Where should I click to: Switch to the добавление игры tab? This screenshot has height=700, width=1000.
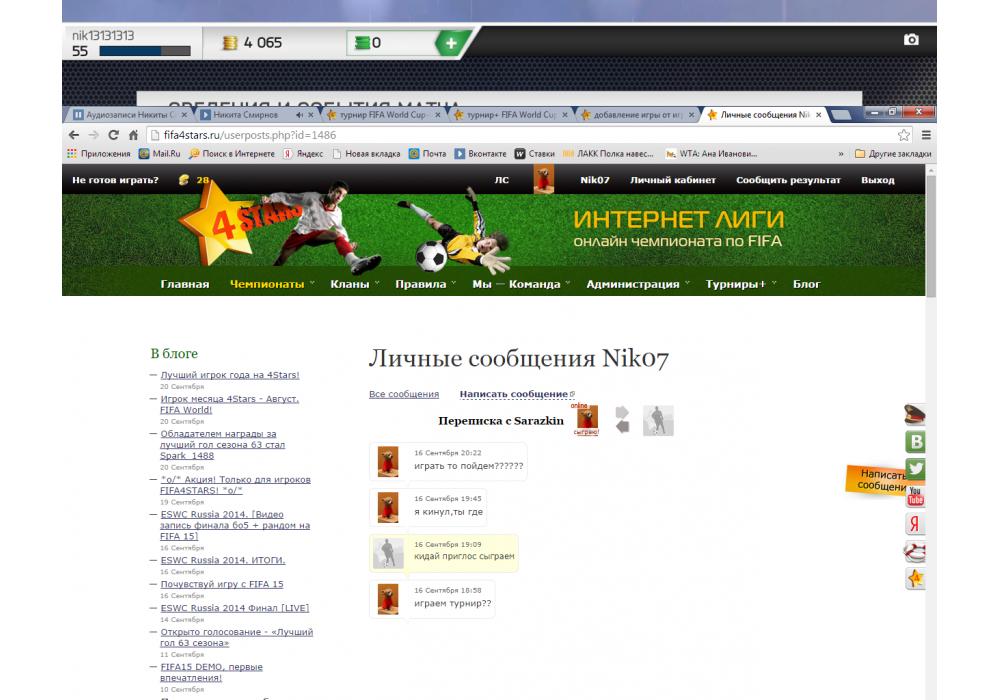[x=637, y=115]
